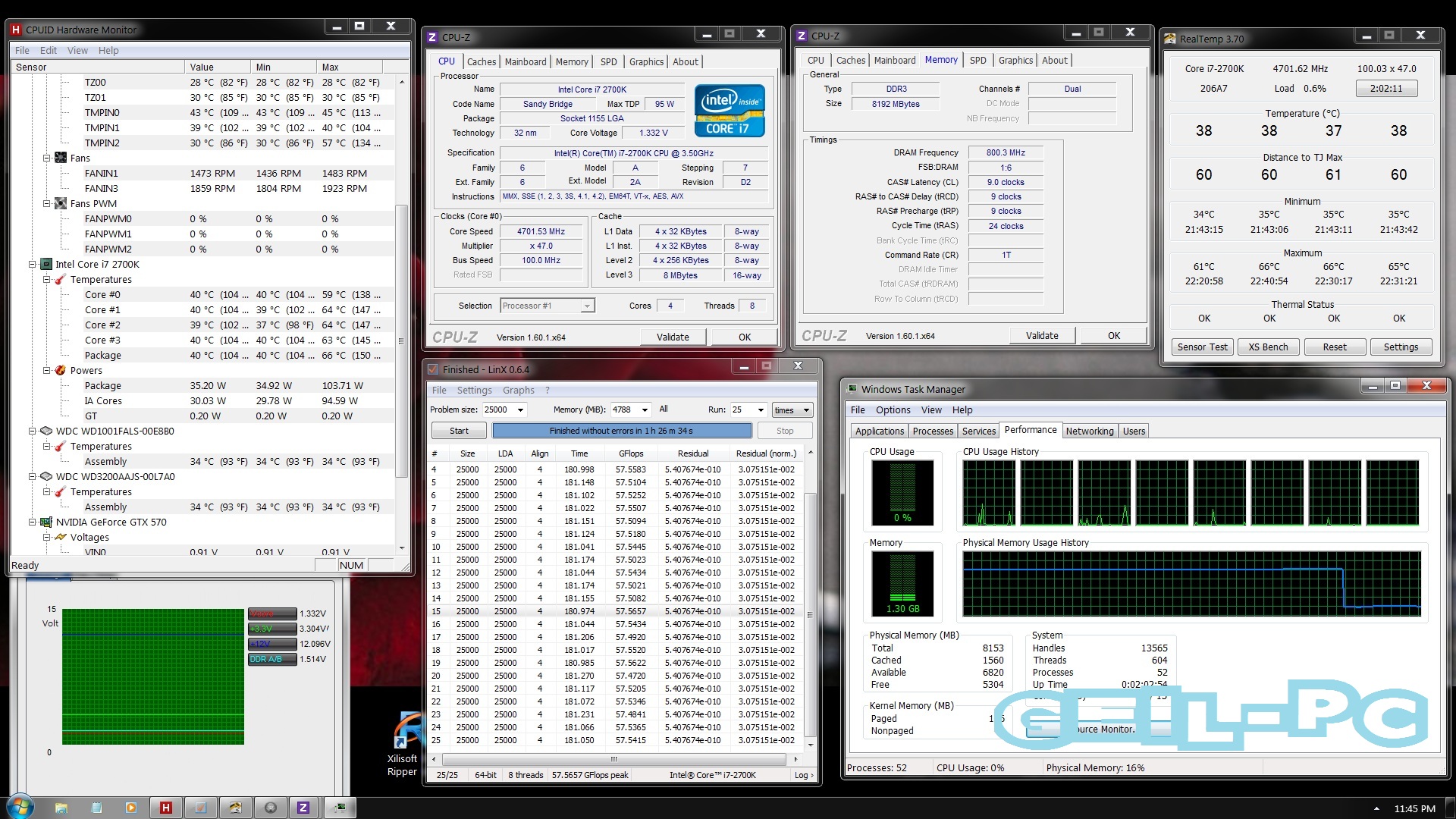Click the LinX finished progress bar
Viewport: 1456px width, 819px height.
click(x=621, y=431)
